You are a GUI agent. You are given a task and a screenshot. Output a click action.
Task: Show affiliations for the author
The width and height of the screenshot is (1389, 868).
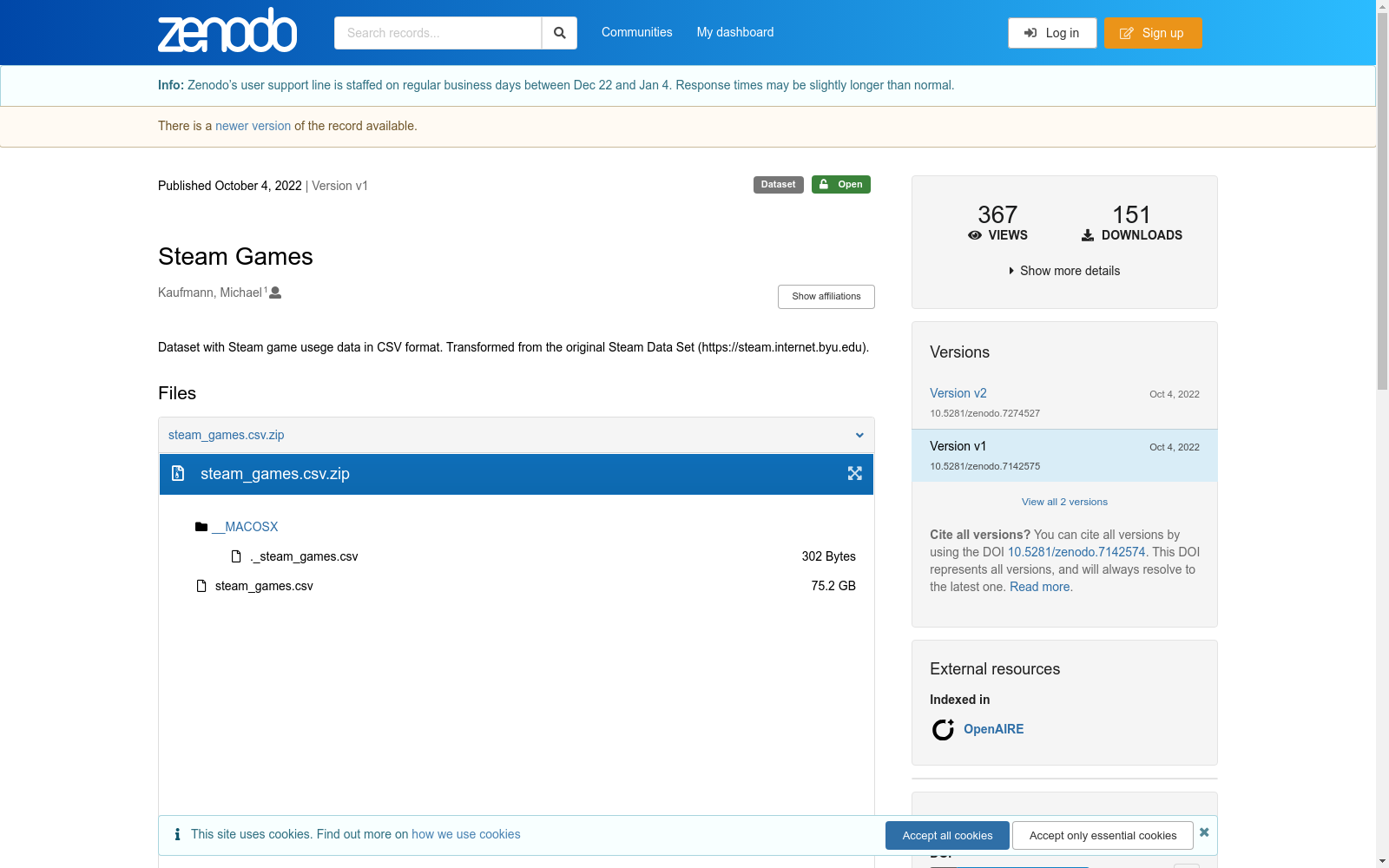[x=826, y=297]
